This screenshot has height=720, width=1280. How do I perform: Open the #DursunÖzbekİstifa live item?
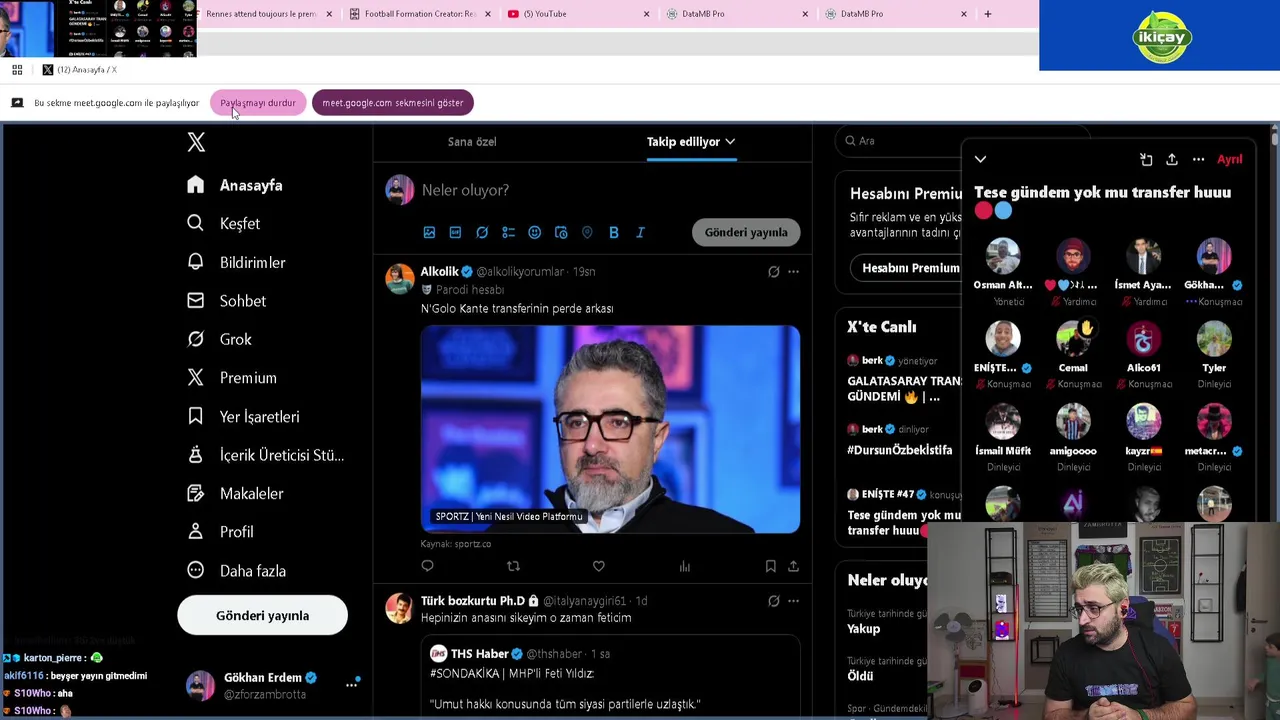point(900,450)
